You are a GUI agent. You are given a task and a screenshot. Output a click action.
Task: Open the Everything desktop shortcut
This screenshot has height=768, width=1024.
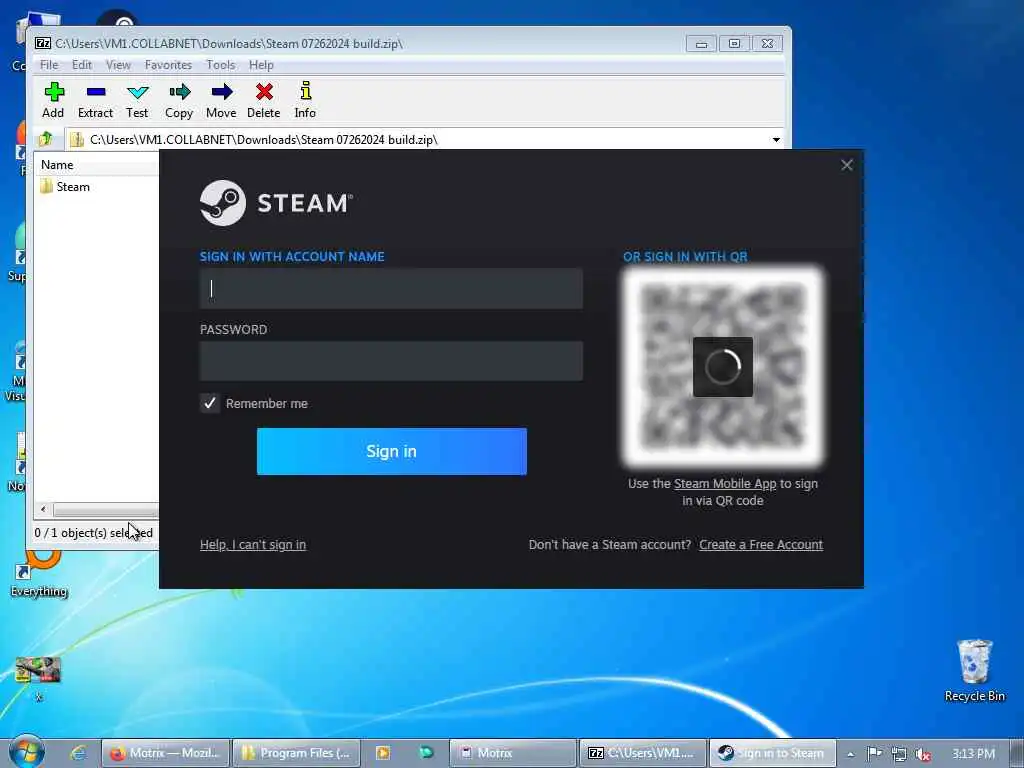(39, 575)
